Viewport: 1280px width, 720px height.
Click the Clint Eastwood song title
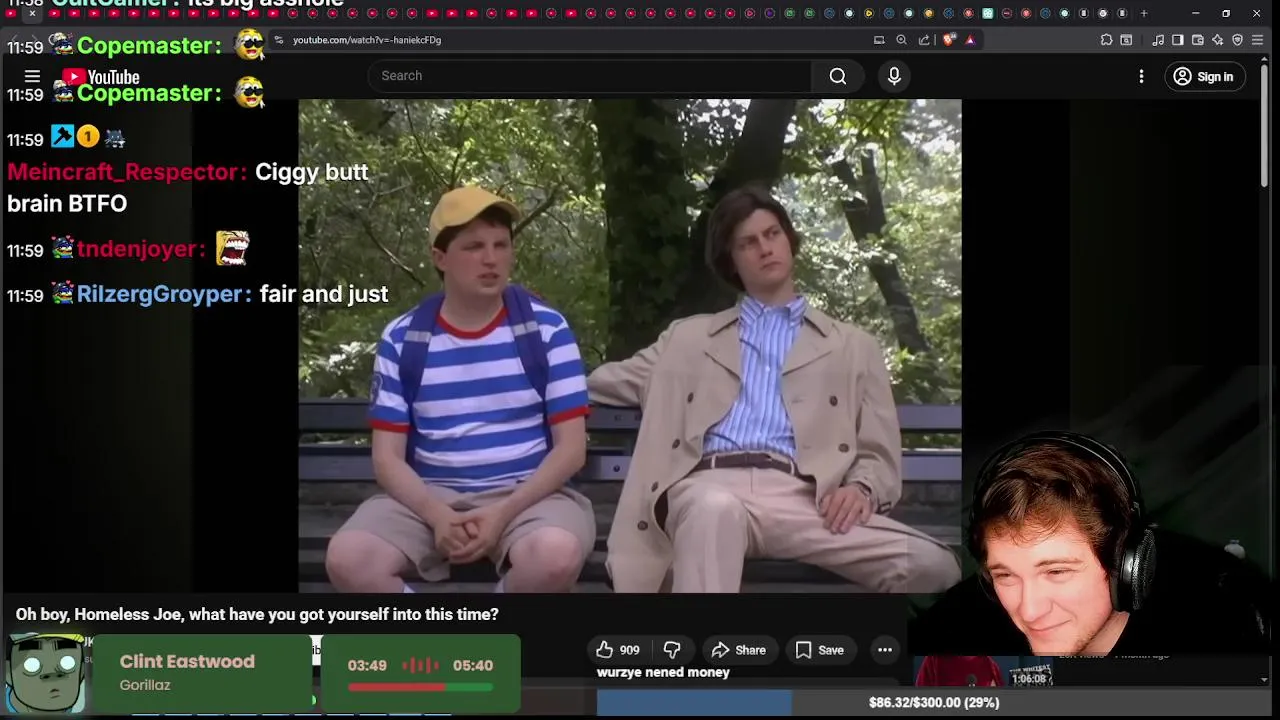point(187,661)
